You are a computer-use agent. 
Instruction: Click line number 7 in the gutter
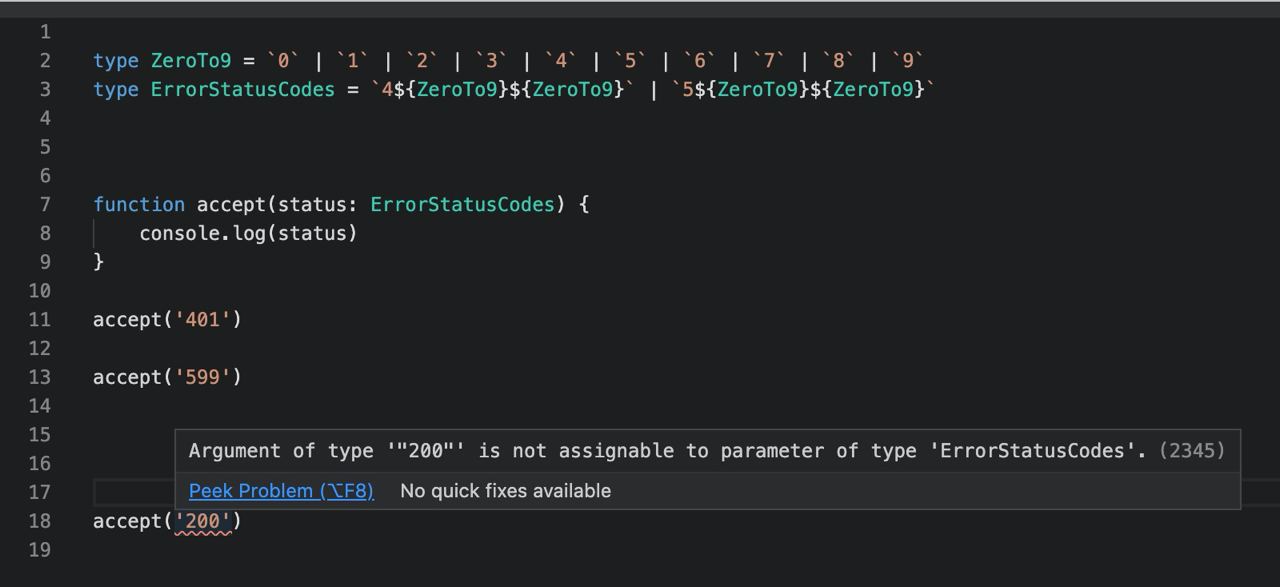click(45, 205)
